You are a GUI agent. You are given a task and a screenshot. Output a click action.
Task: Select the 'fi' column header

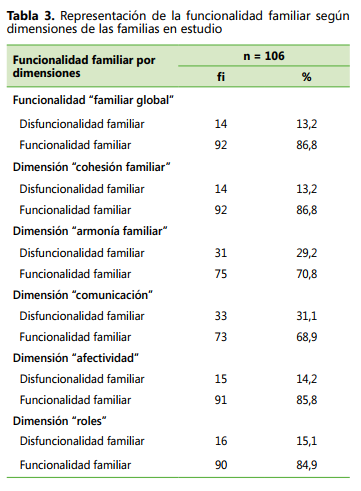(x=221, y=77)
